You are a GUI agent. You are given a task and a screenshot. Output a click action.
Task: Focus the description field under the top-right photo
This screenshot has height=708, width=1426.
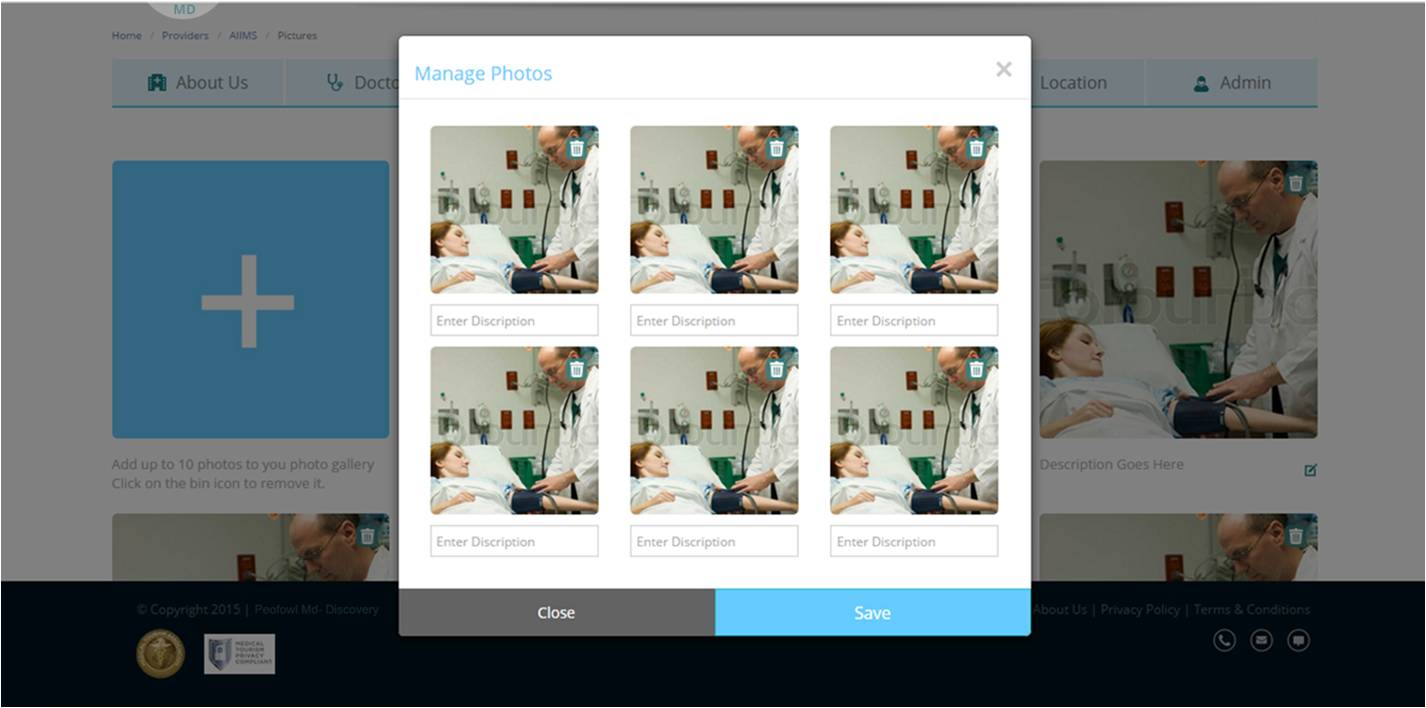pos(915,320)
